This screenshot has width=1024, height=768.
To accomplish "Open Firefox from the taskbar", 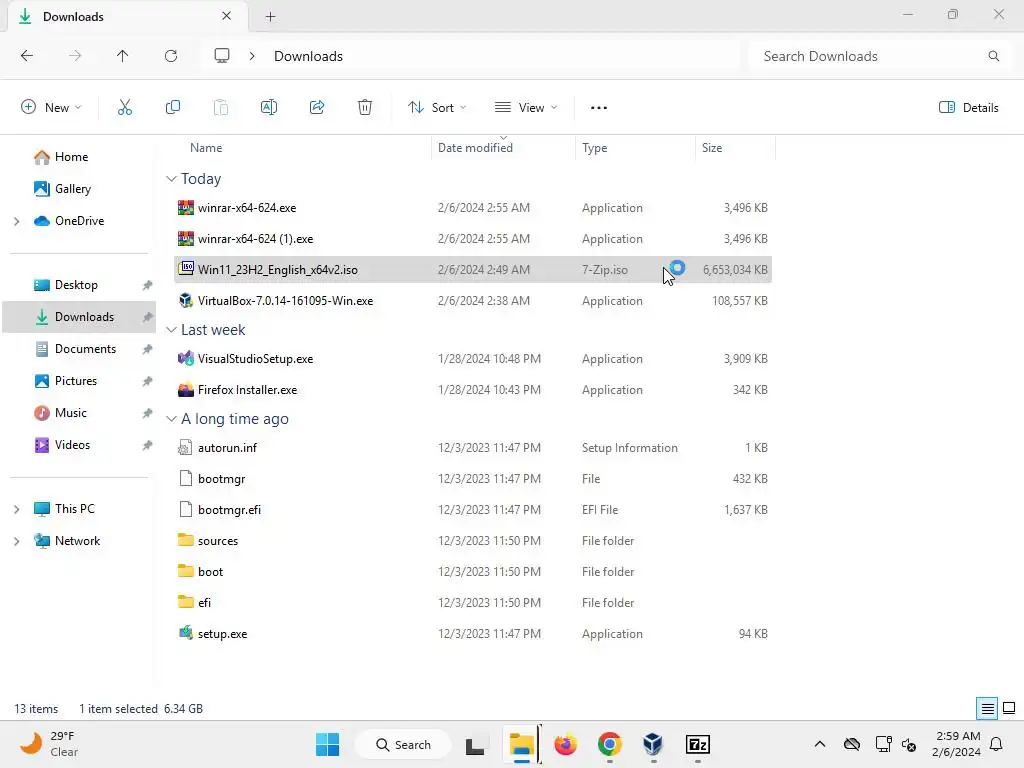I will click(566, 744).
